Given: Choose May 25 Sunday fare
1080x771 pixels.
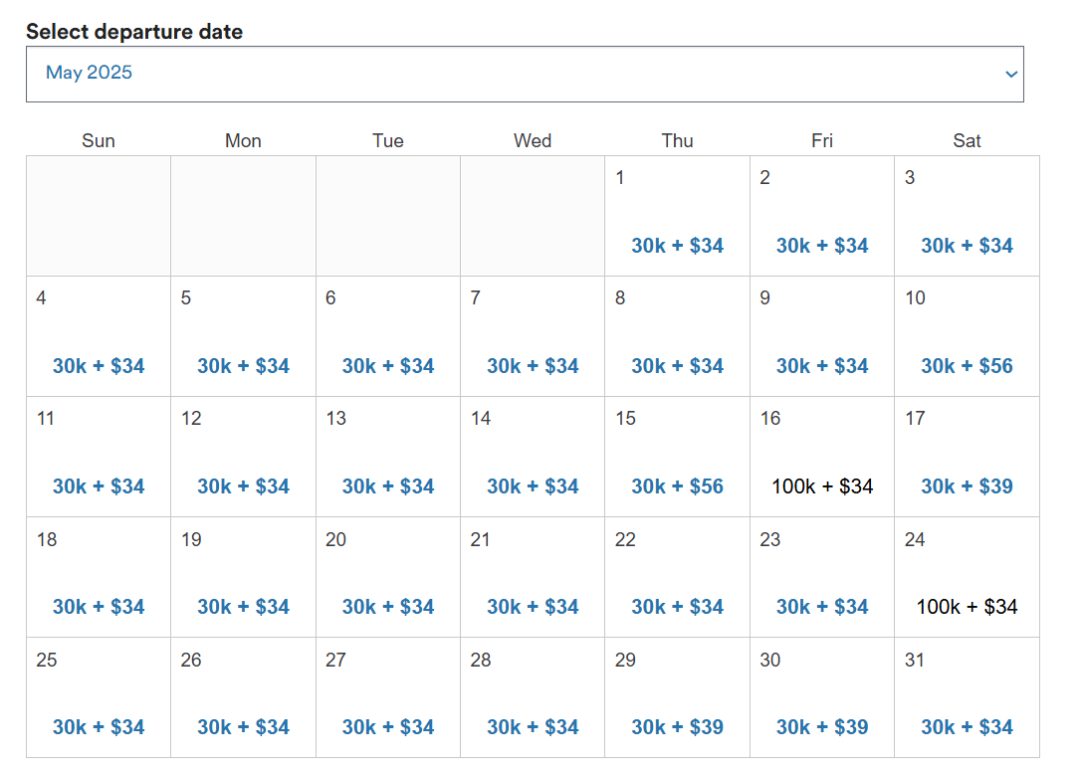Looking at the screenshot, I should pyautogui.click(x=98, y=698).
